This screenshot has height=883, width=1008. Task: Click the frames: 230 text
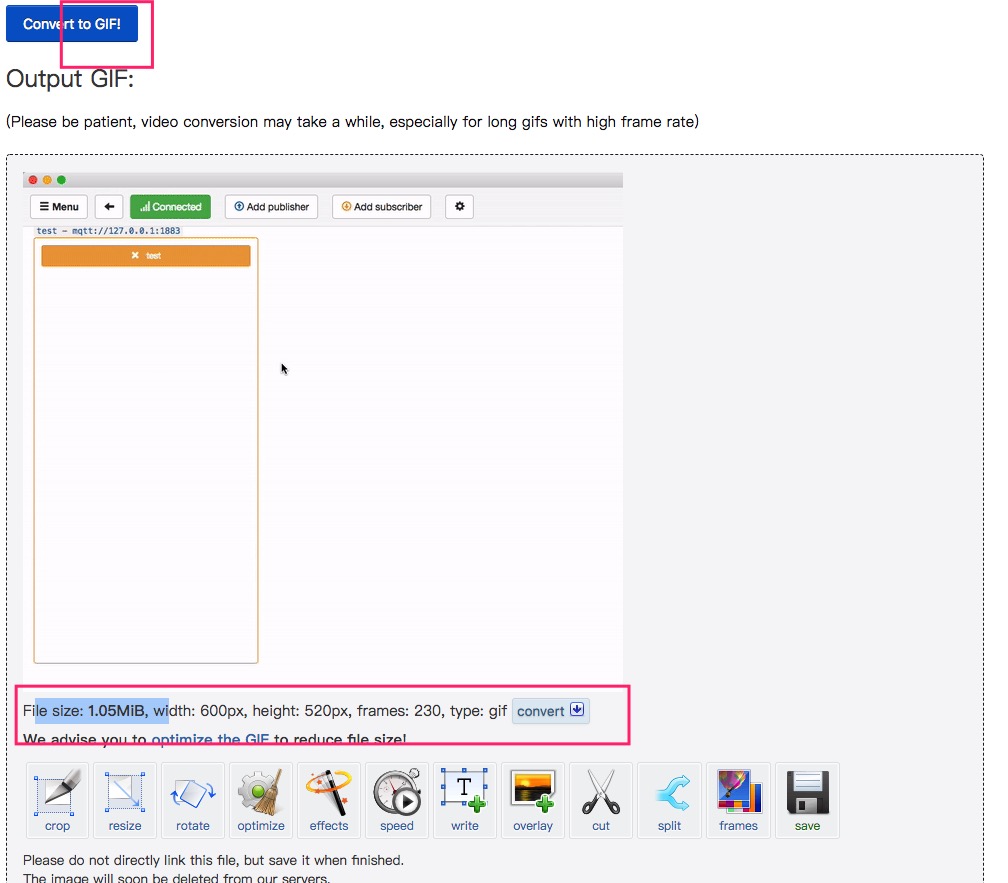point(399,711)
